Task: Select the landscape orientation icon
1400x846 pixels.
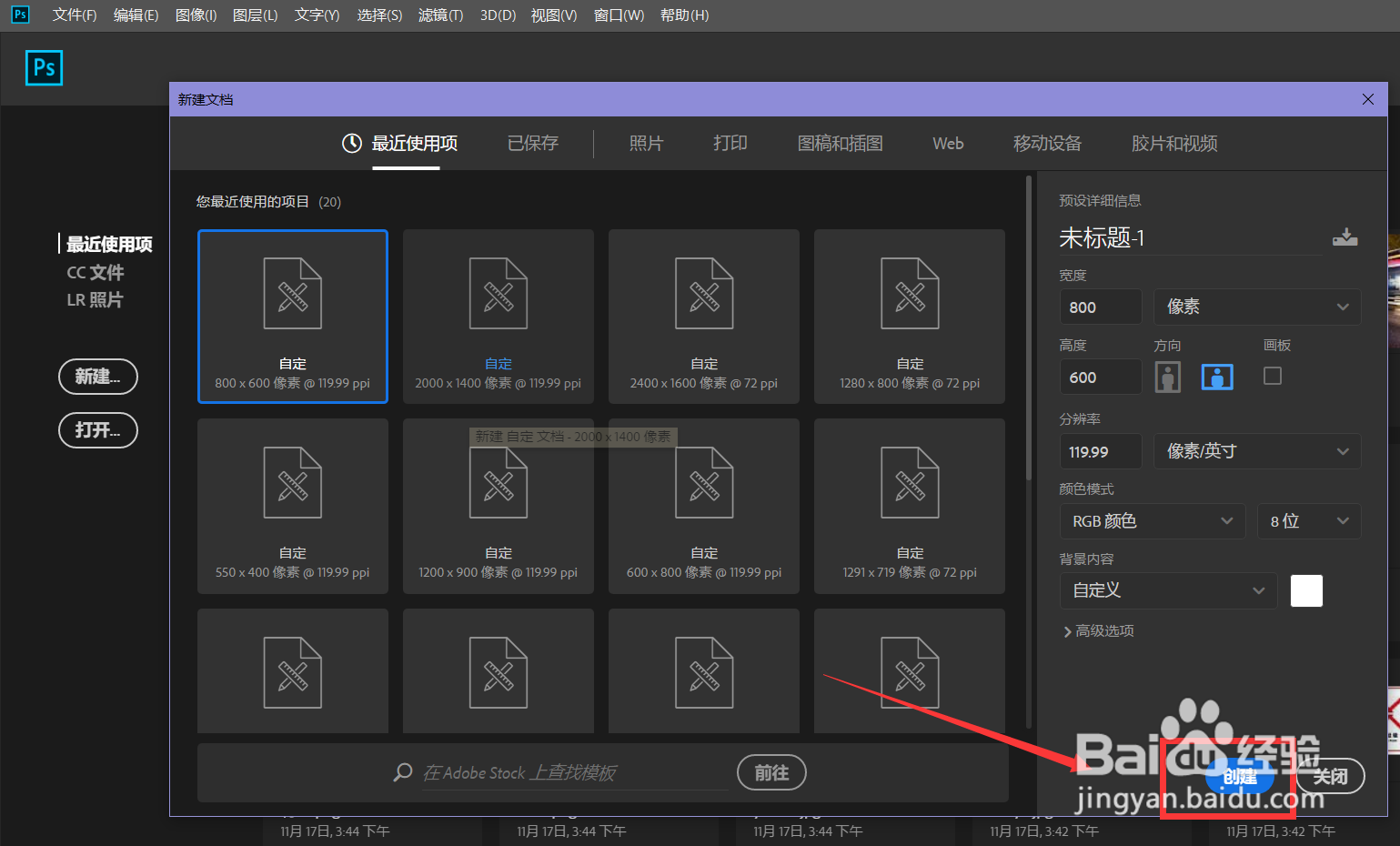Action: click(x=1217, y=377)
